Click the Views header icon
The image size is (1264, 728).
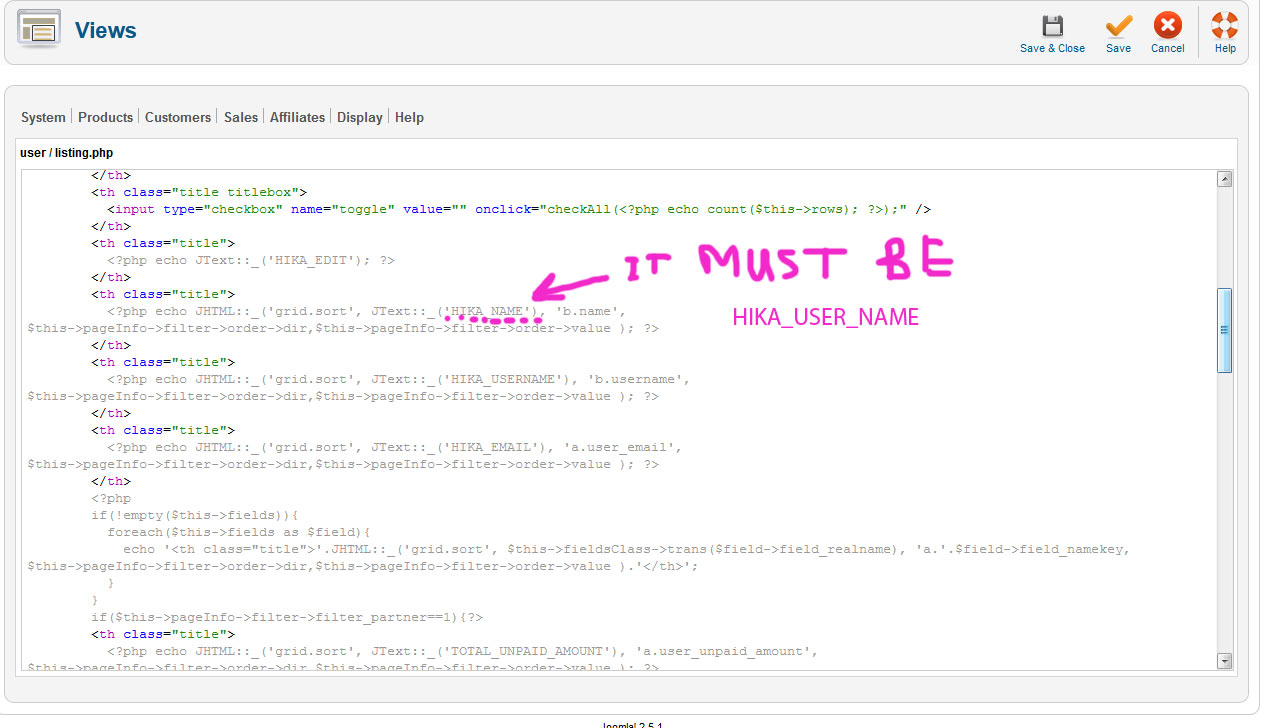tap(39, 30)
